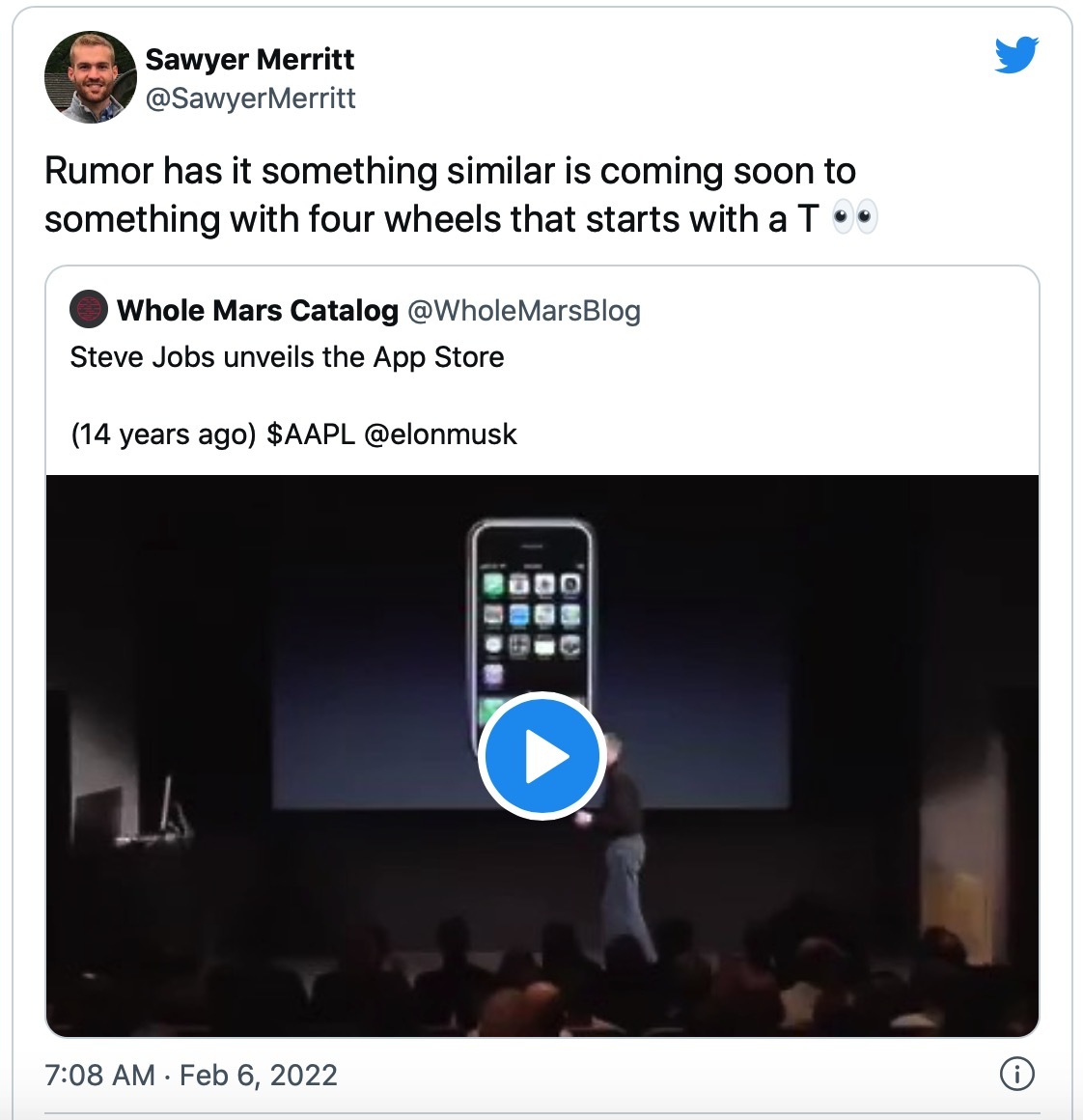
Task: Open the @elonmusk mention link
Action: [x=440, y=434]
